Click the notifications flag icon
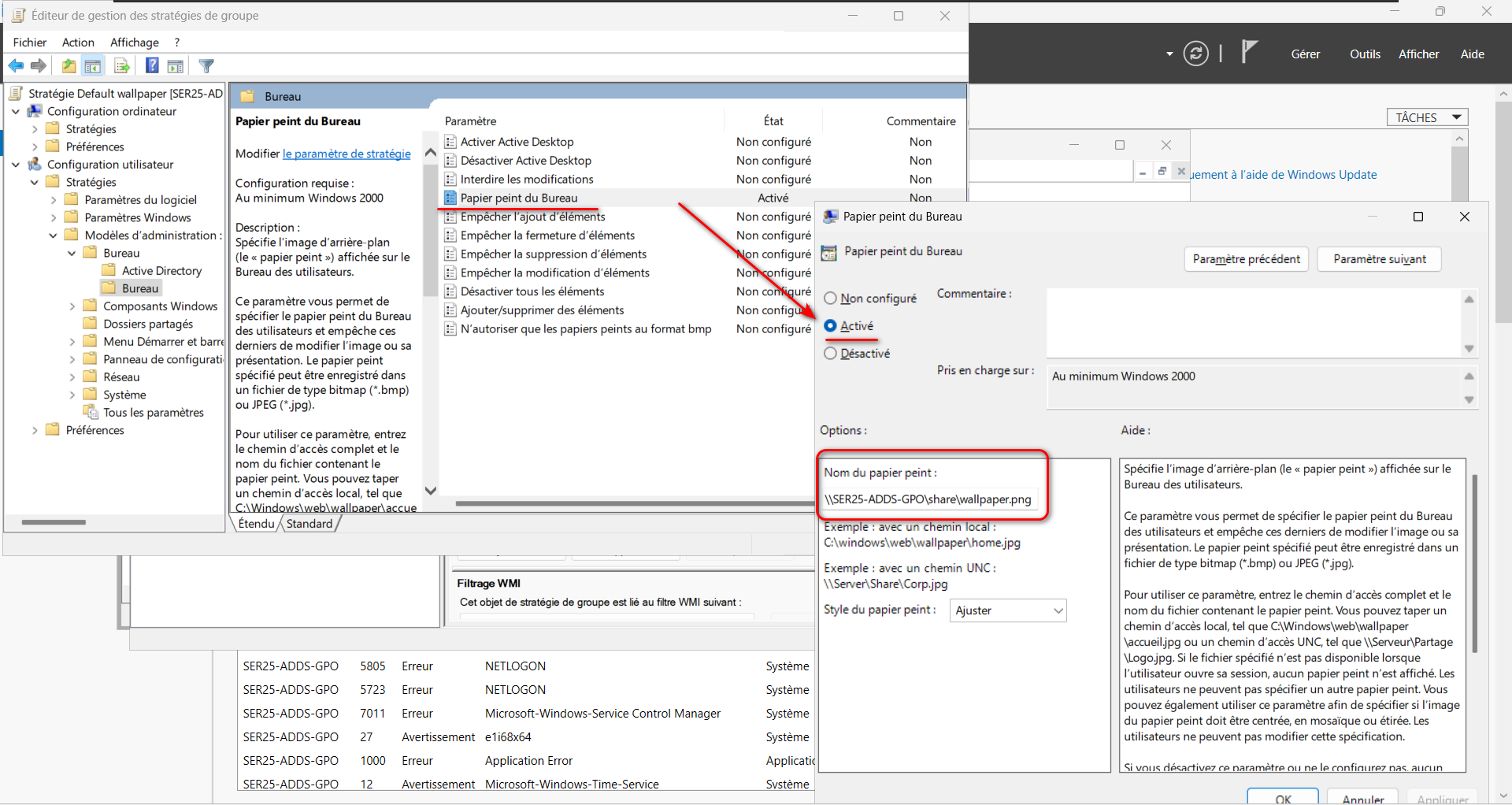Screen dimensions: 1512x805 (x=1249, y=52)
